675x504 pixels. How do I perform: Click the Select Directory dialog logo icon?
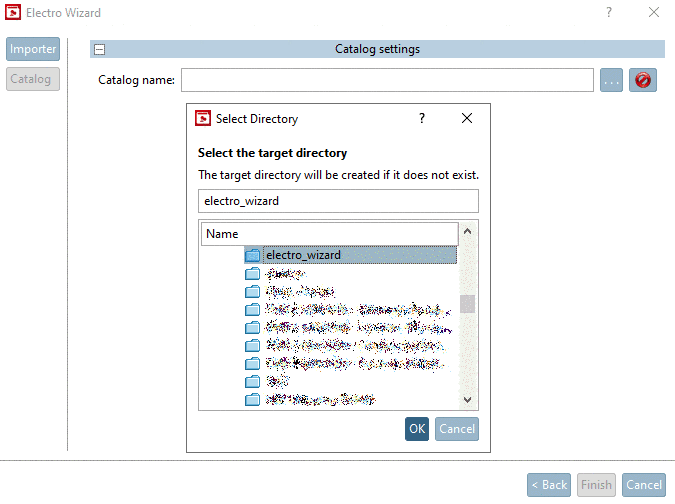[202, 118]
